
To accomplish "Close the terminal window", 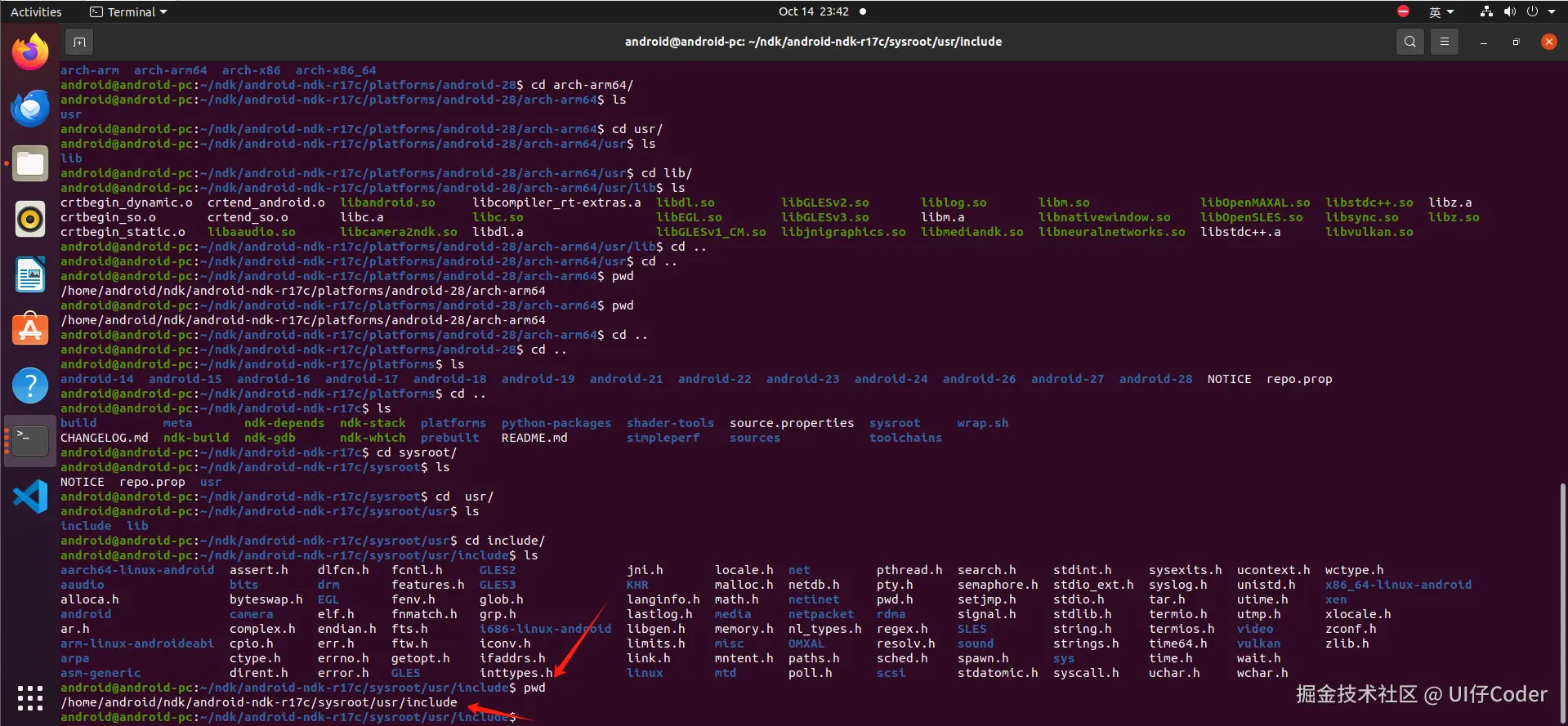I will tap(1548, 42).
